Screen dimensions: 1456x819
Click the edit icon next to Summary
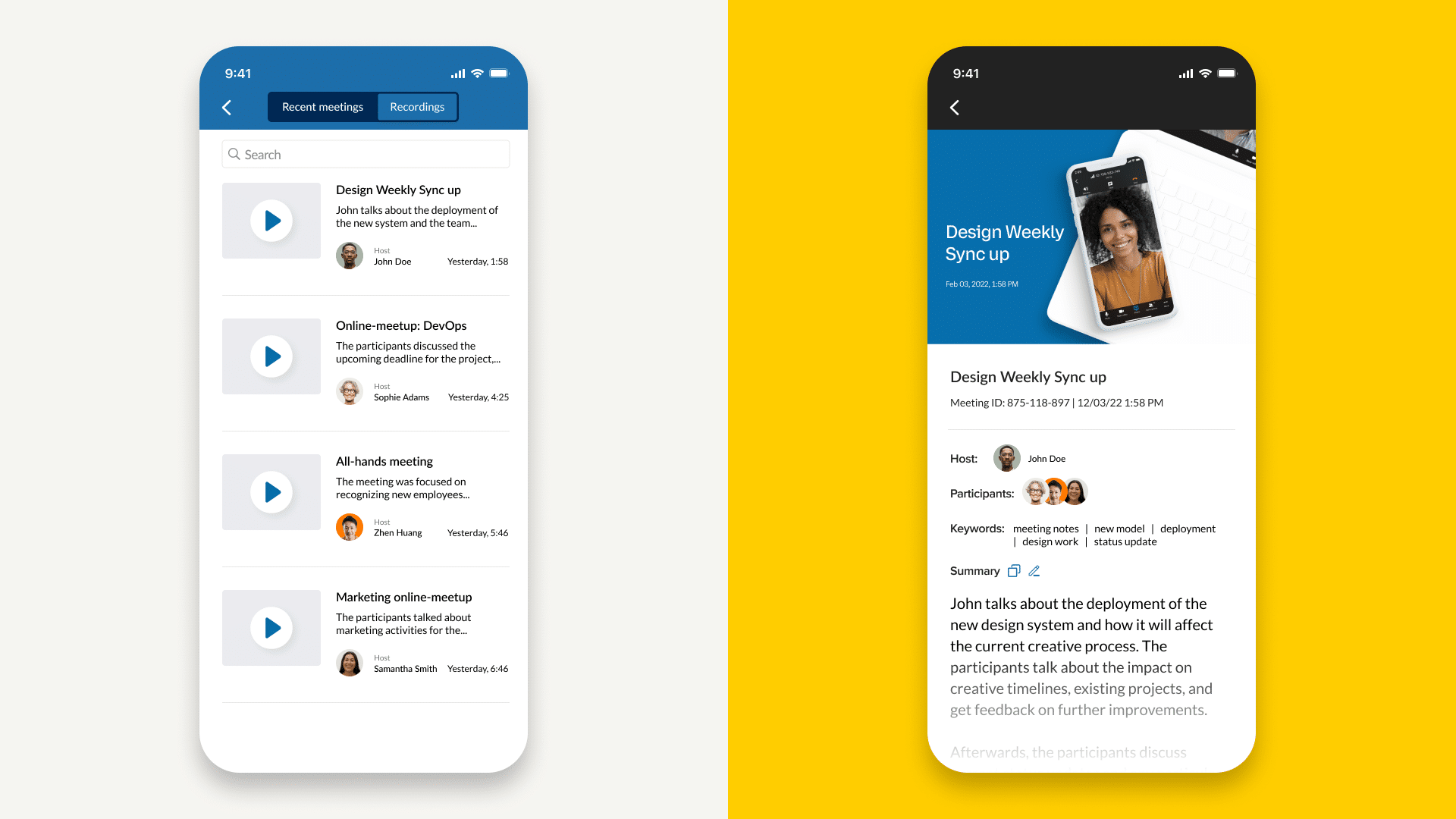coord(1034,571)
